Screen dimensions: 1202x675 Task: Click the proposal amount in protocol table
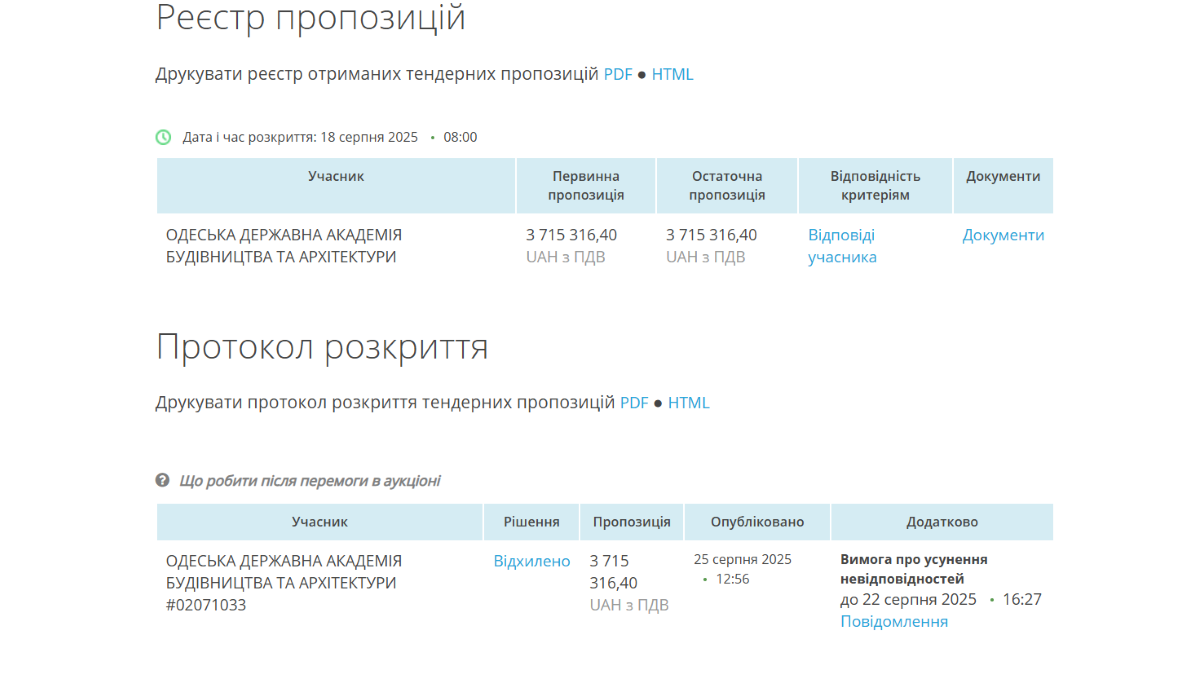[614, 572]
